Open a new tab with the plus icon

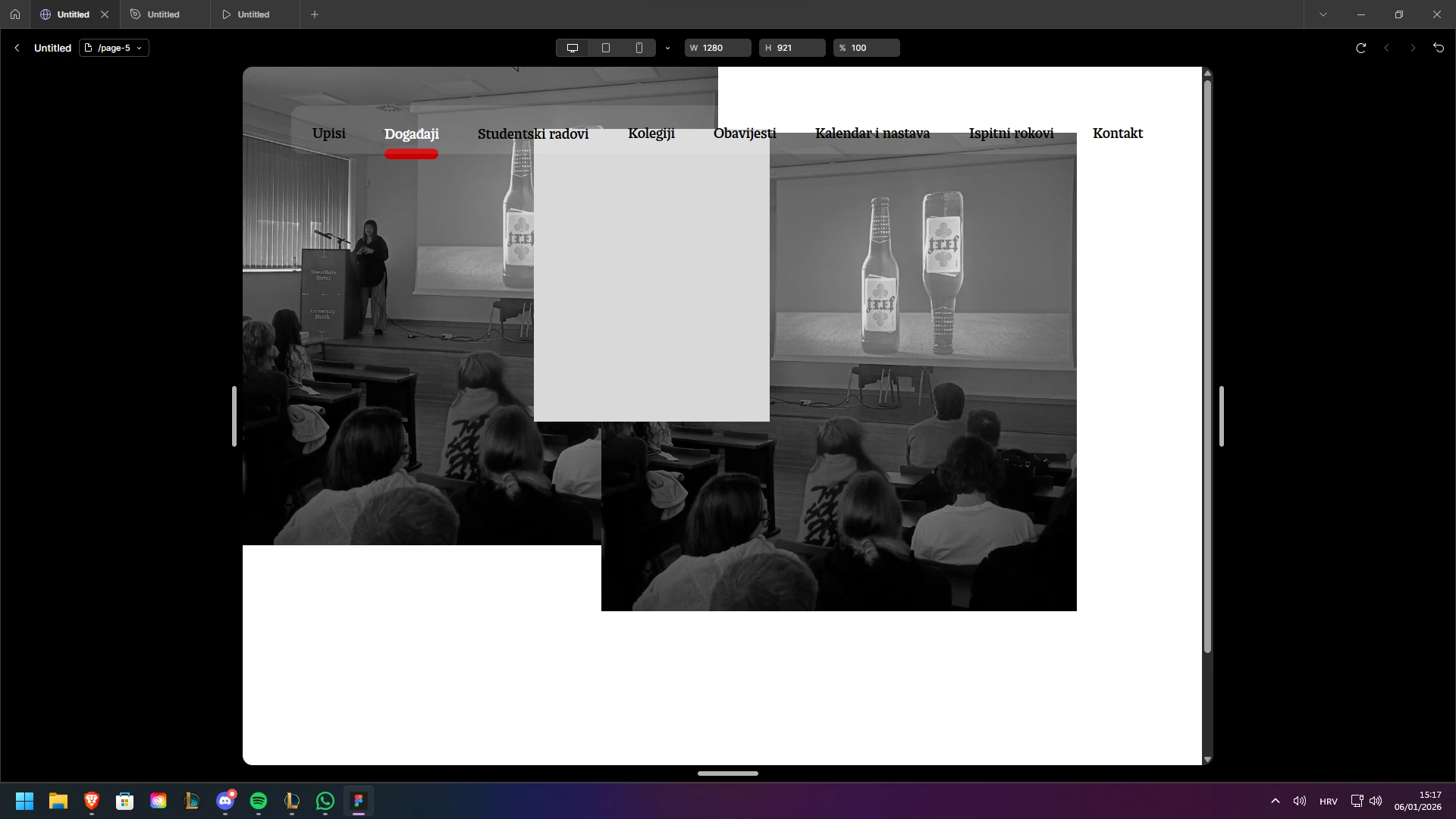coord(315,14)
